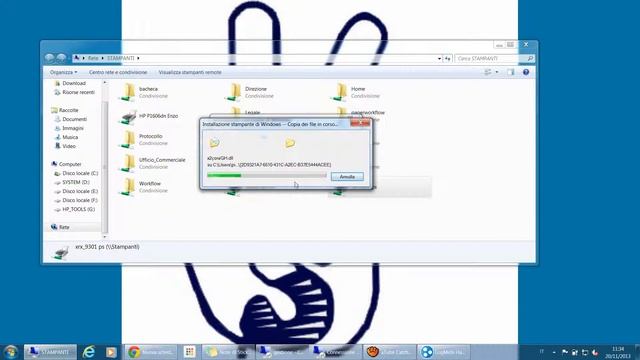Switch to the Chrome taskbar window
Viewport: 640px width, 360px height.
pyautogui.click(x=151, y=352)
